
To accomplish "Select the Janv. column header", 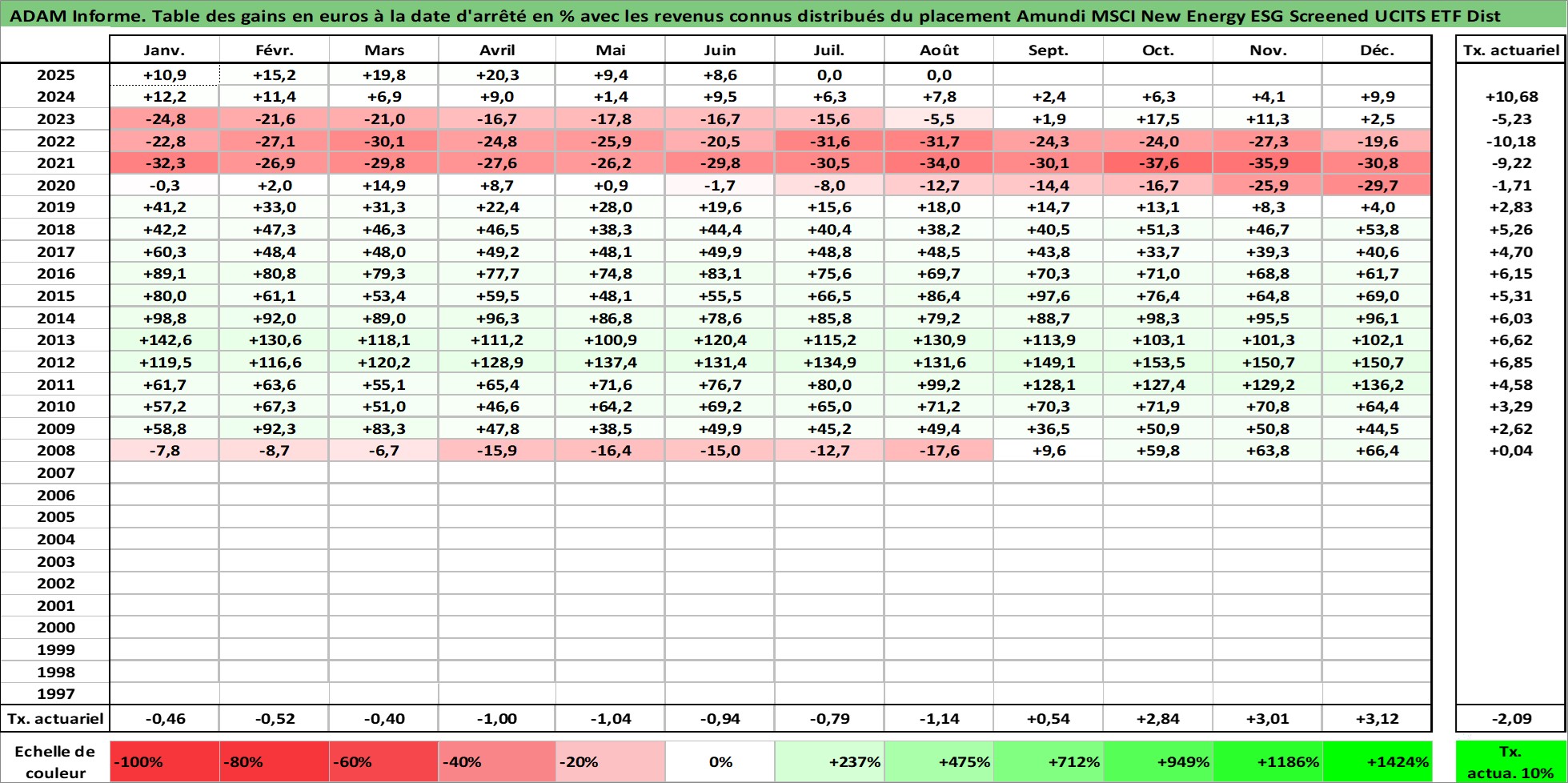I will tap(164, 50).
